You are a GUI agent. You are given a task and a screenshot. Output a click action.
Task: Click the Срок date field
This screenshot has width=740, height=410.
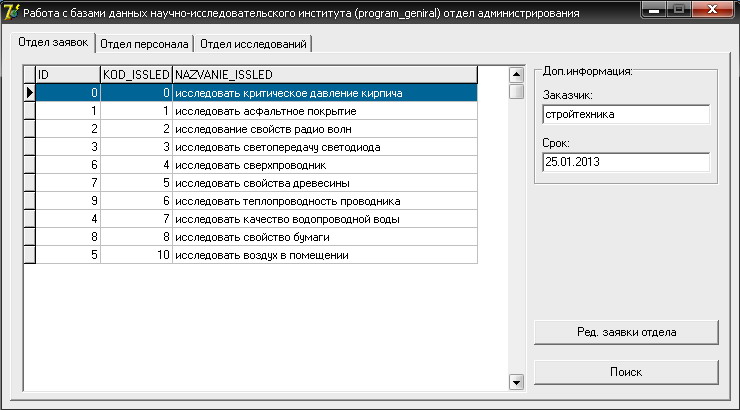point(626,162)
